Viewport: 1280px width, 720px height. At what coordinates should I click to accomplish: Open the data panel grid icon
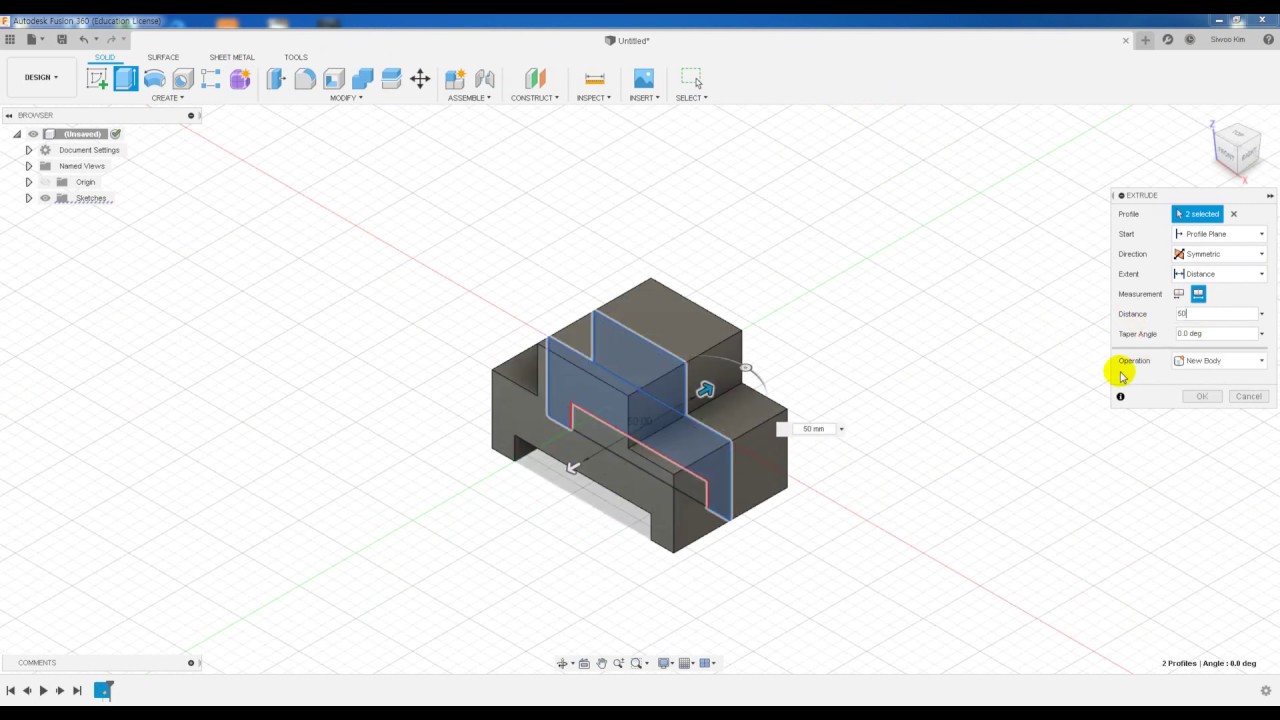click(x=10, y=40)
